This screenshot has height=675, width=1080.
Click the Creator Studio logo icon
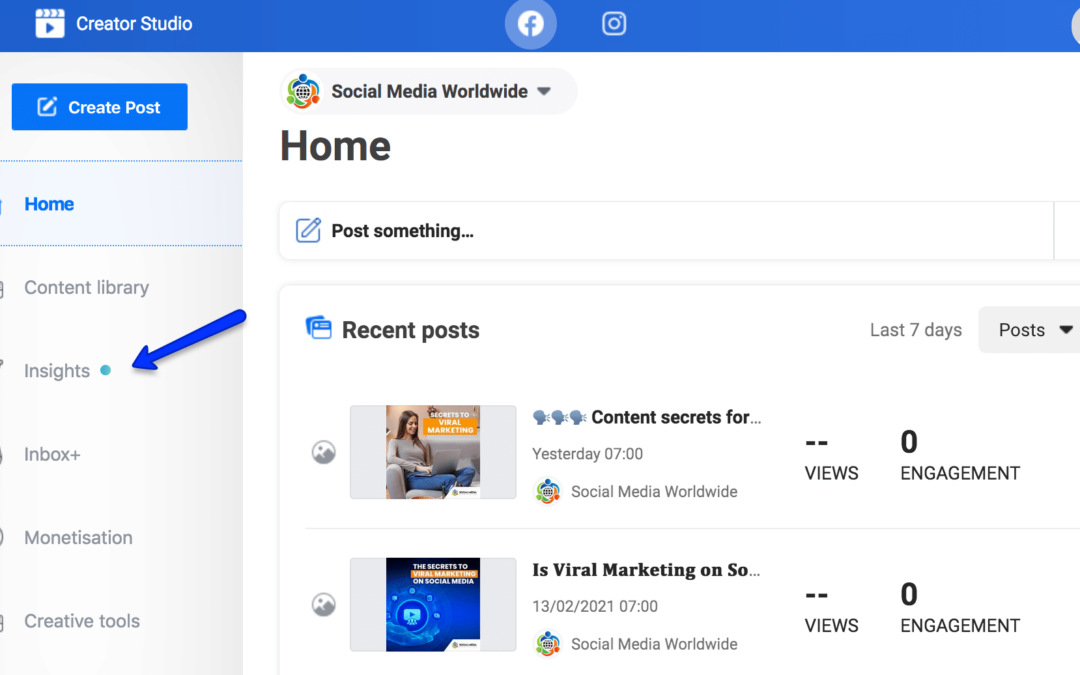tap(50, 23)
